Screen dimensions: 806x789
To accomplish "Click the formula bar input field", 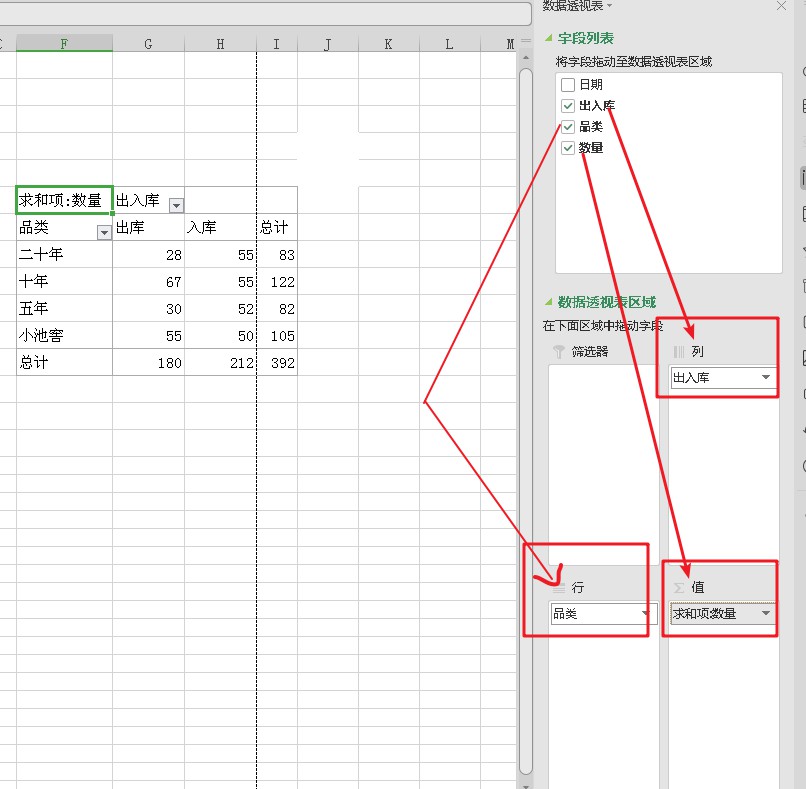I will [x=265, y=13].
